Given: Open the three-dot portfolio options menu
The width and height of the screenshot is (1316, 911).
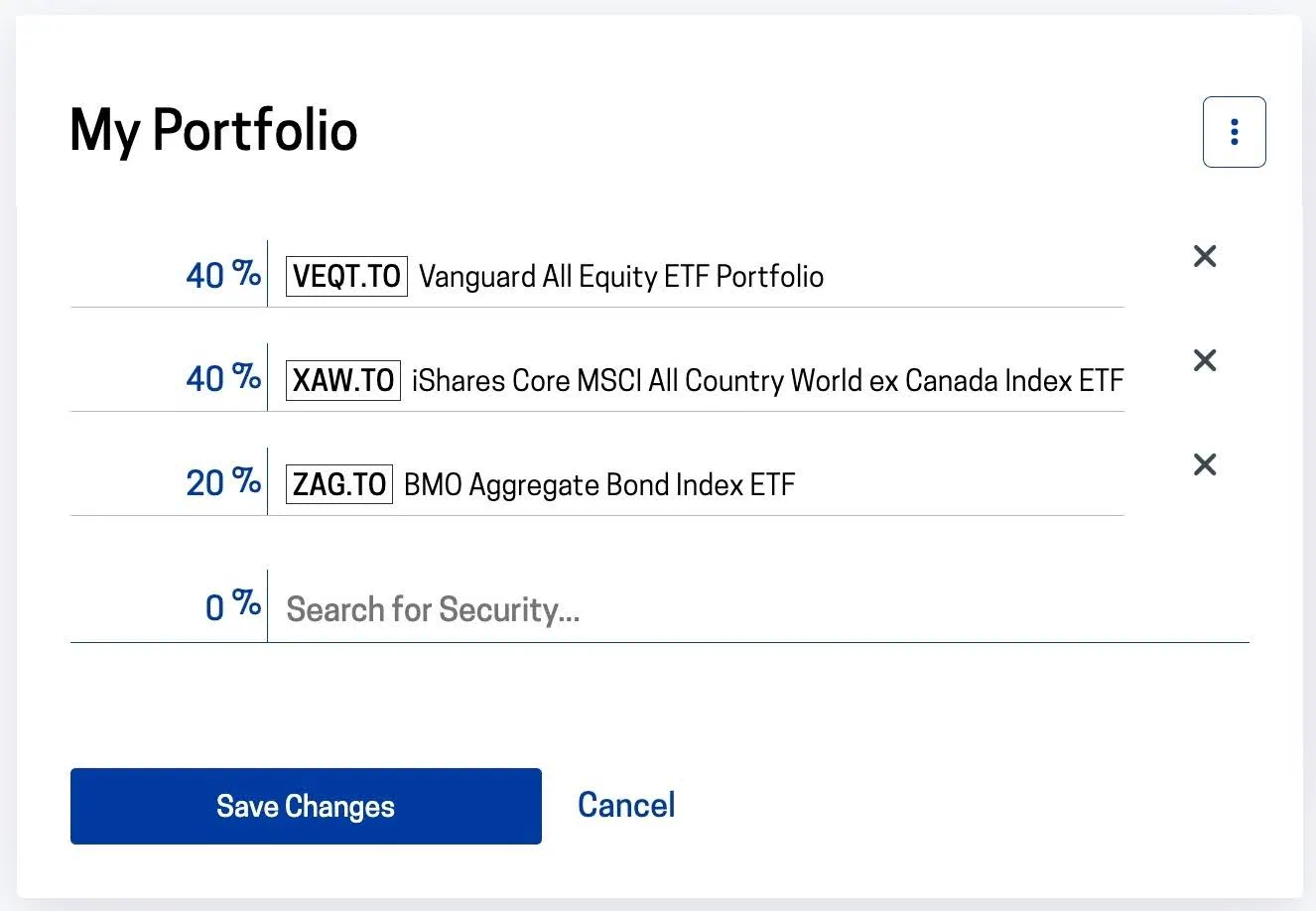Looking at the screenshot, I should click(x=1234, y=132).
